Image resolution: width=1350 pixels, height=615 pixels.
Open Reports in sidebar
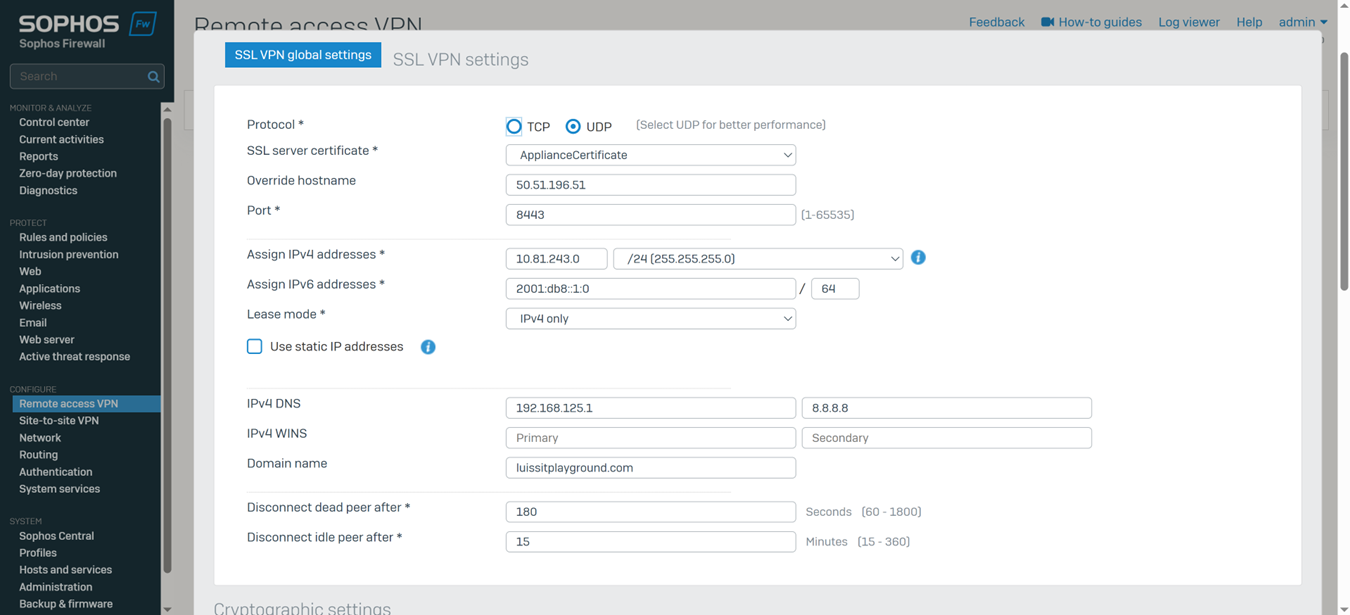point(38,157)
